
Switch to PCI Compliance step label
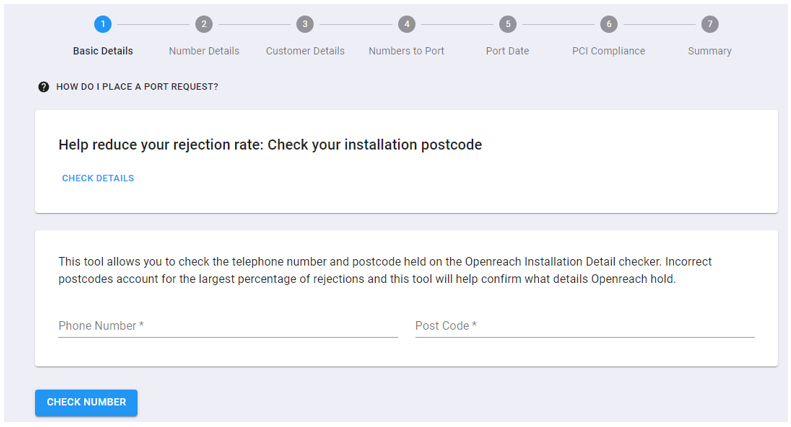pyautogui.click(x=608, y=51)
